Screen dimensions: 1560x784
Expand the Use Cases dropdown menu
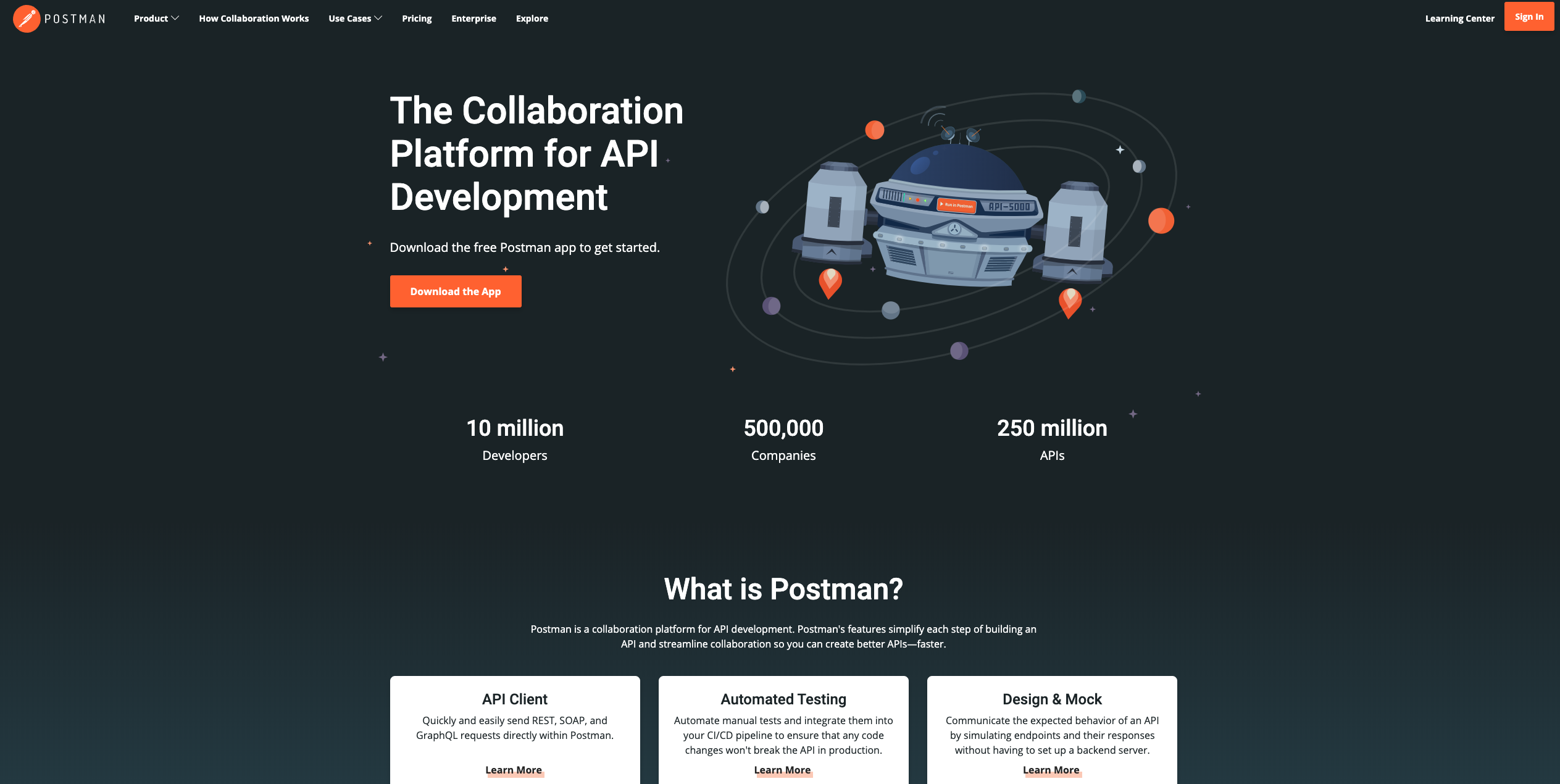coord(354,18)
